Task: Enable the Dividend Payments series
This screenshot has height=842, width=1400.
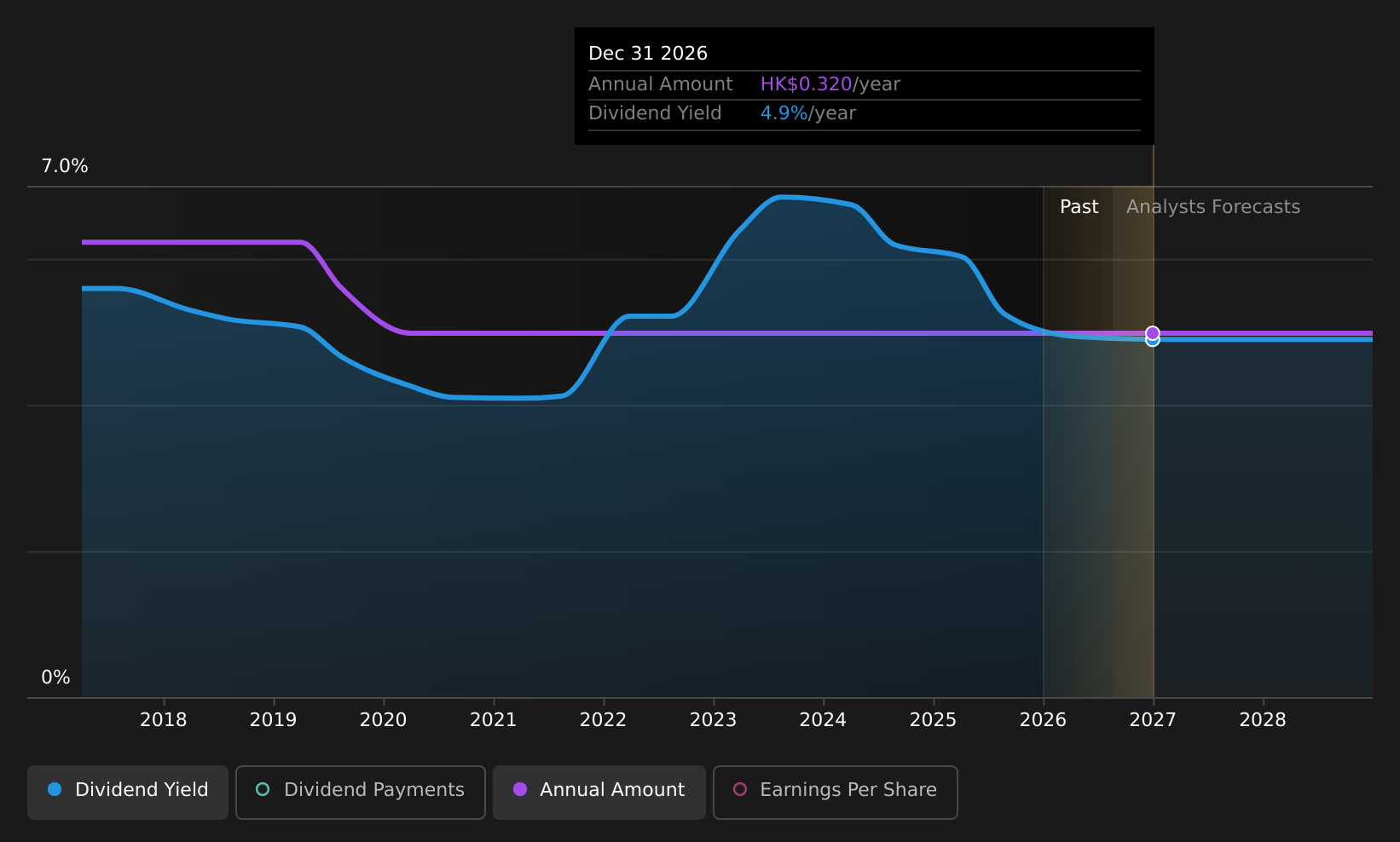Action: [x=361, y=793]
